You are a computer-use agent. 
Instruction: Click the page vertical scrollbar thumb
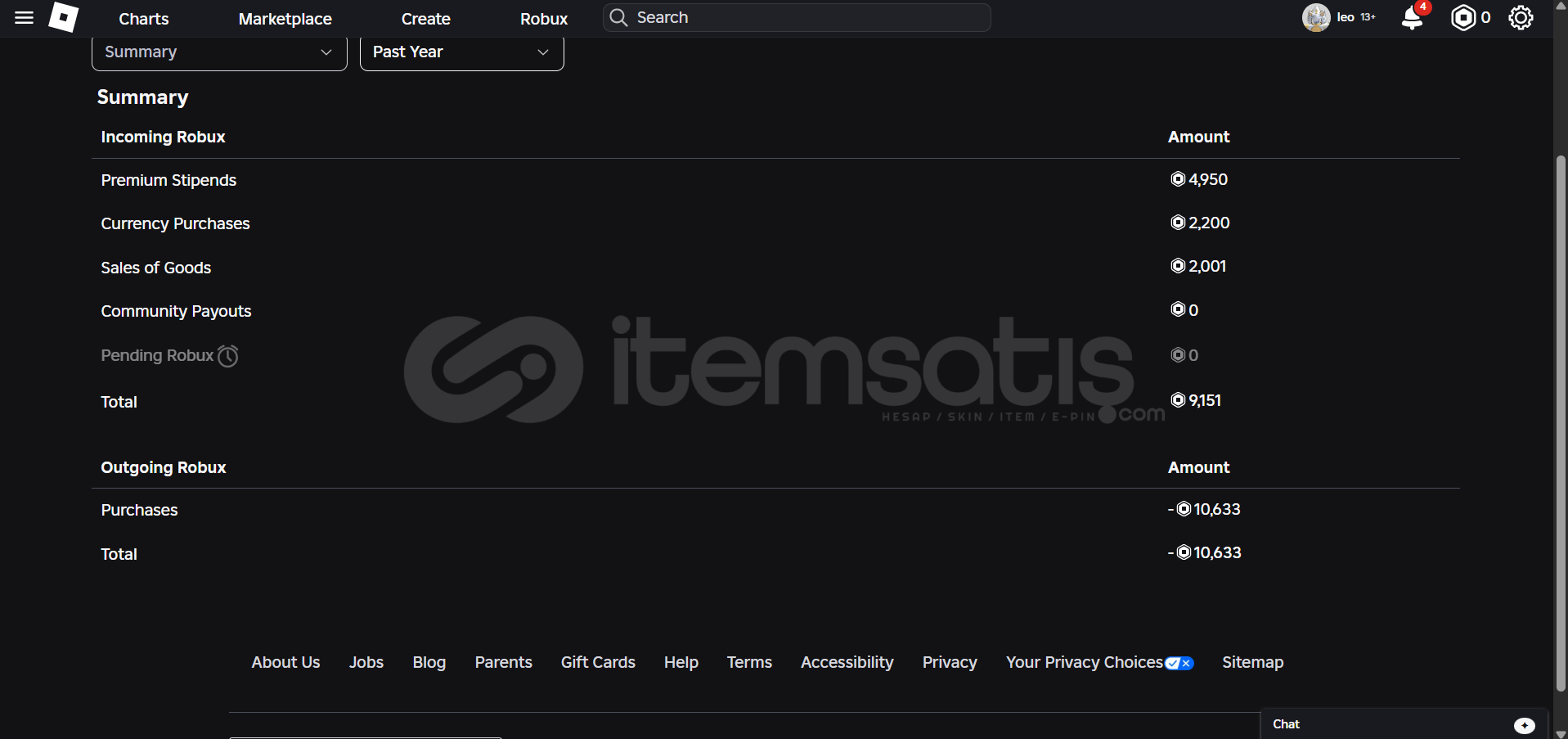pos(1561,423)
